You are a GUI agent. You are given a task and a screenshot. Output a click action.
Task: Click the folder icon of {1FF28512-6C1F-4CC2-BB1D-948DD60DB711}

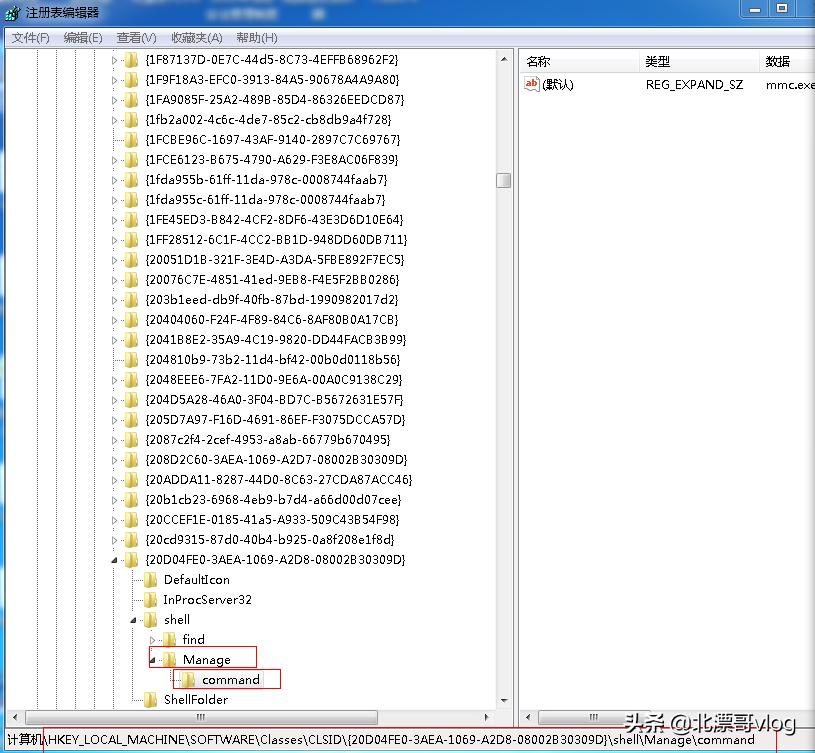132,240
